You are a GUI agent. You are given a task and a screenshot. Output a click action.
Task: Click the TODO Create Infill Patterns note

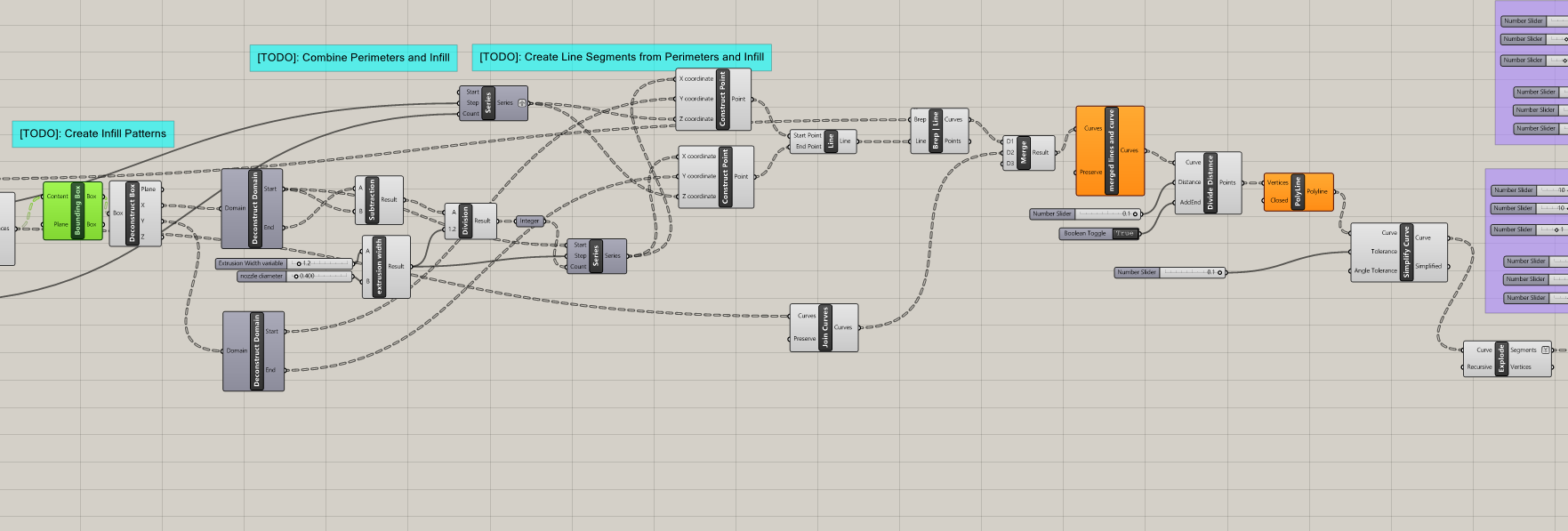pos(93,133)
